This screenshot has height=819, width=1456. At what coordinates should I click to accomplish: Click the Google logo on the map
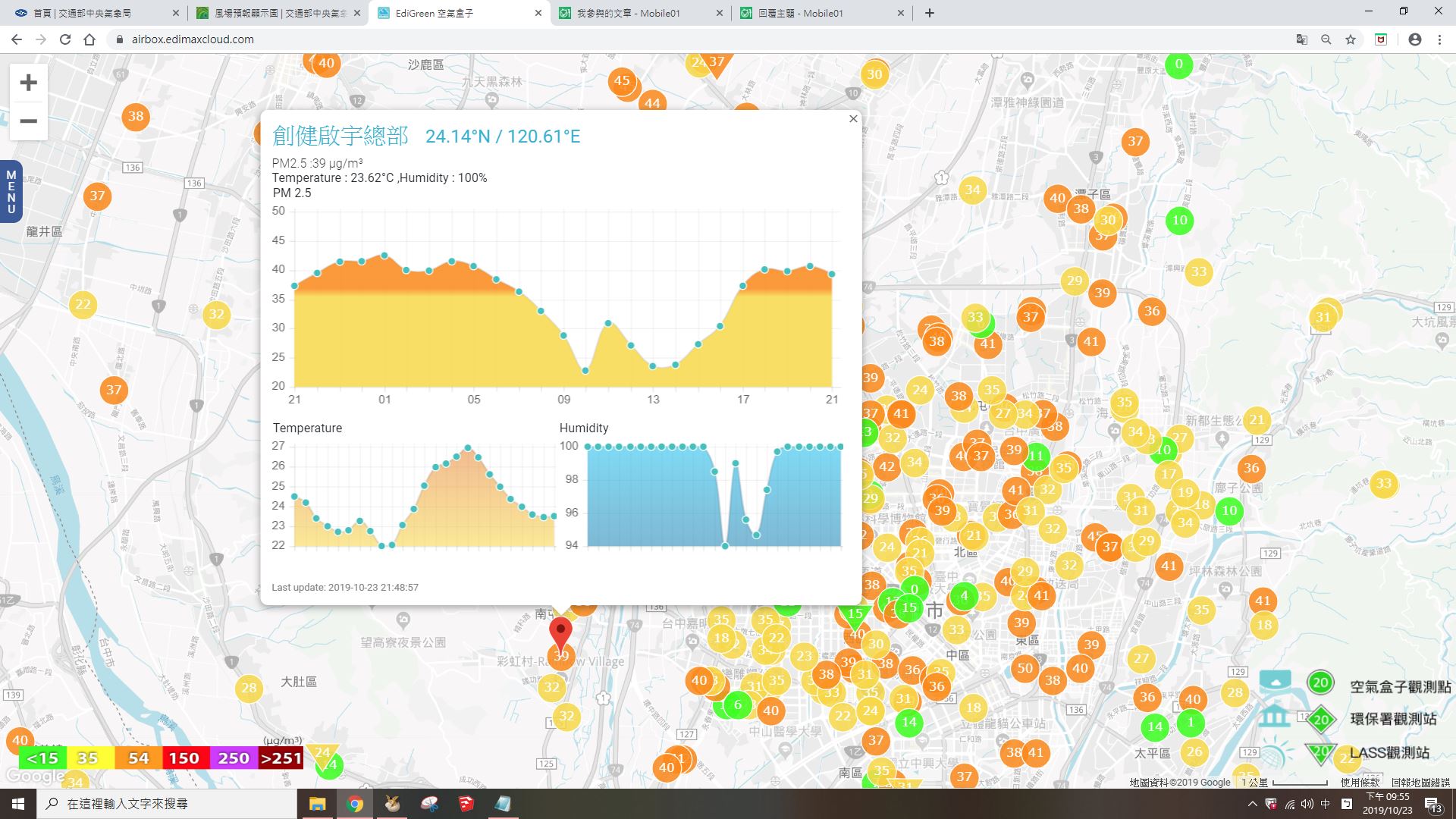click(x=36, y=777)
